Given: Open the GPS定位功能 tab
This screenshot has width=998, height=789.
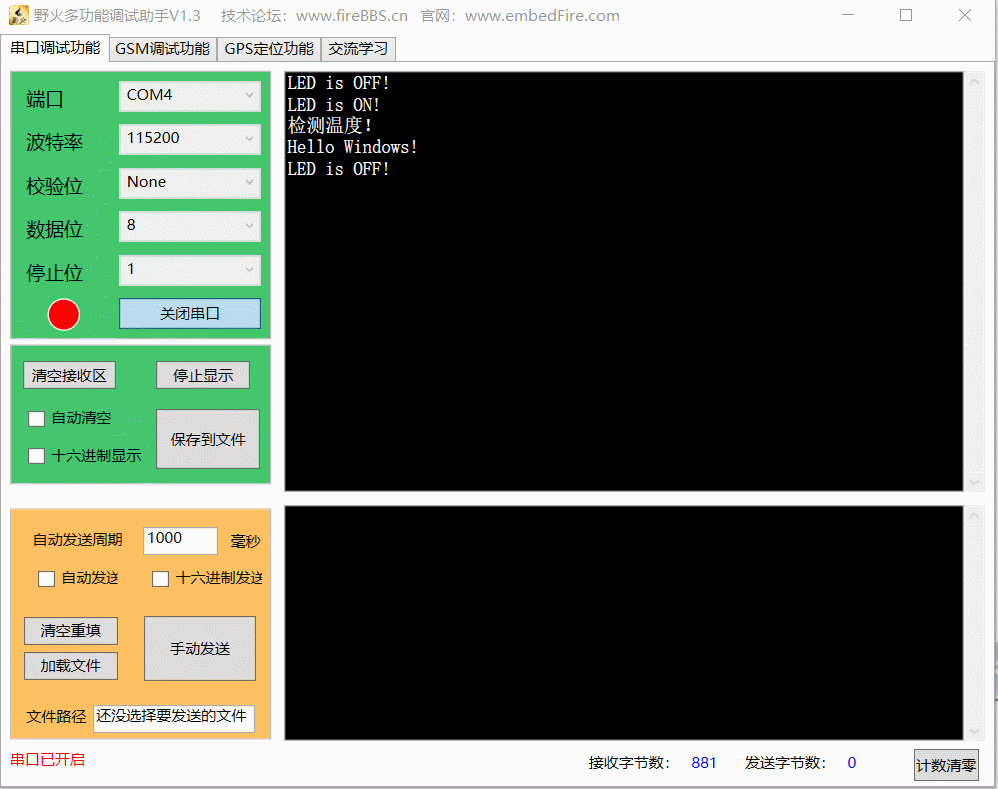Looking at the screenshot, I should 269,49.
